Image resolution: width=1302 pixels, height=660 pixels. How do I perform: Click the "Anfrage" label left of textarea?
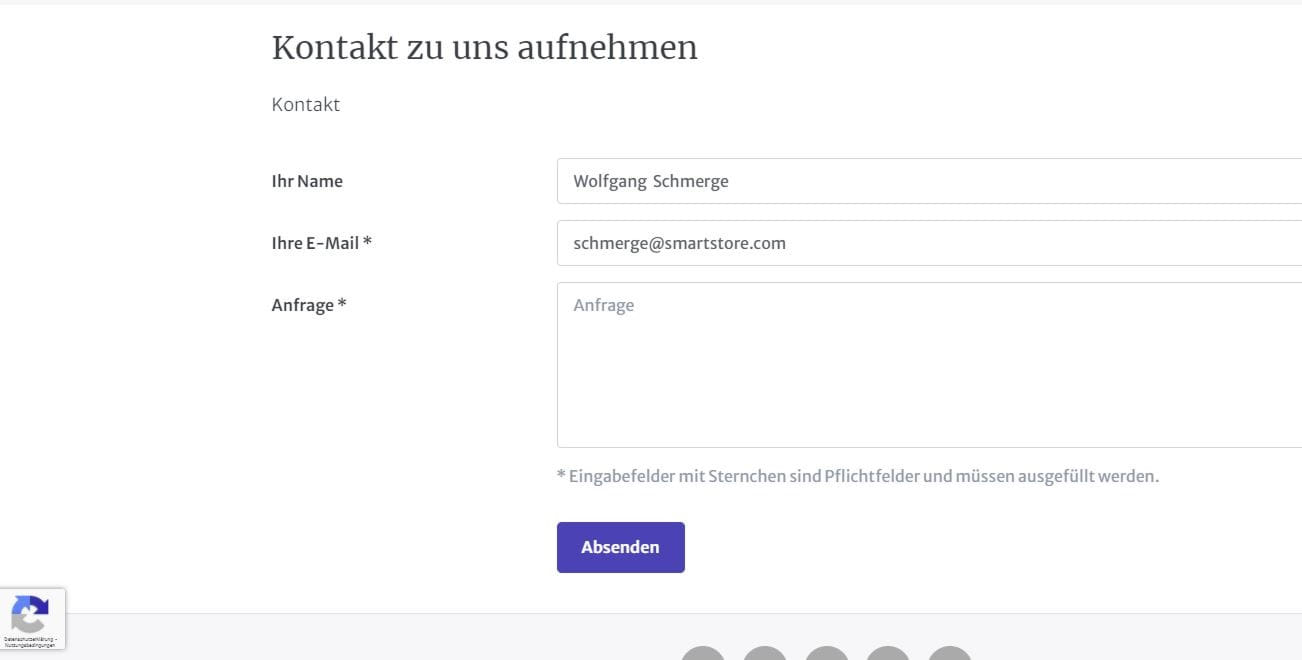[x=302, y=305]
